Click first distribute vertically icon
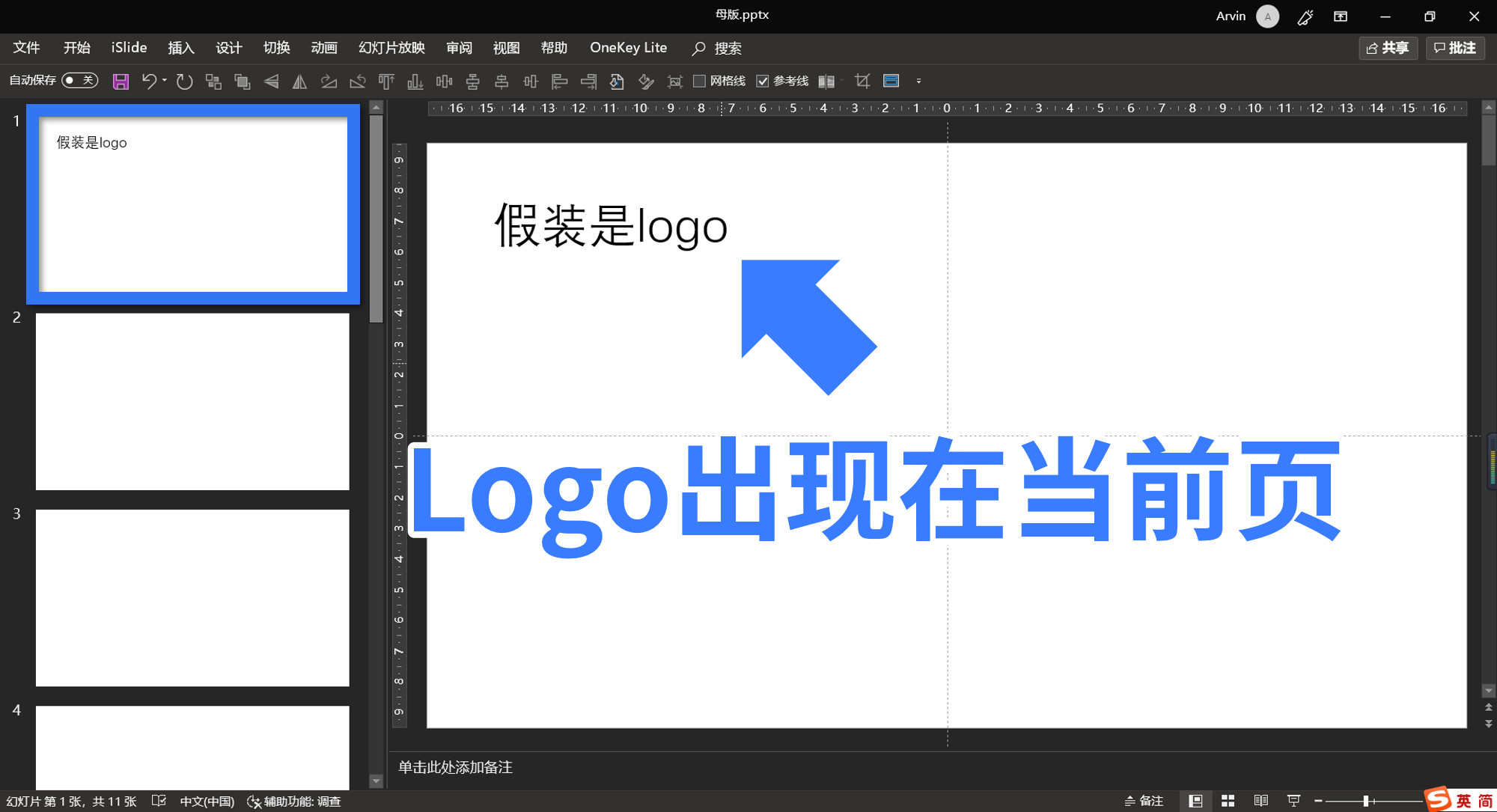Screen dimensions: 1497x812 pos(472,81)
